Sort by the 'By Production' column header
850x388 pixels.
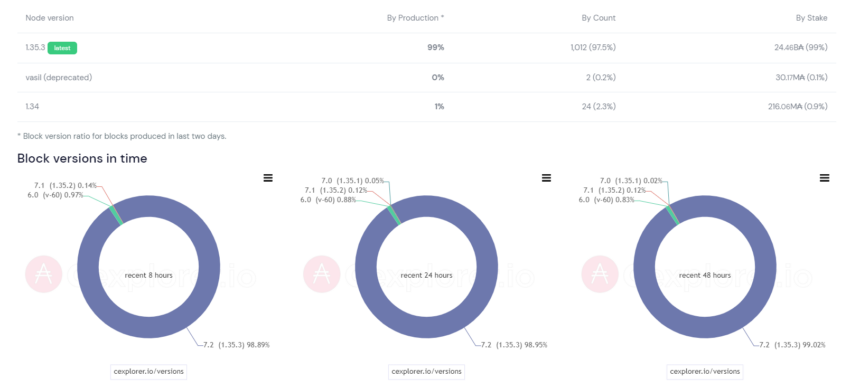tap(415, 18)
